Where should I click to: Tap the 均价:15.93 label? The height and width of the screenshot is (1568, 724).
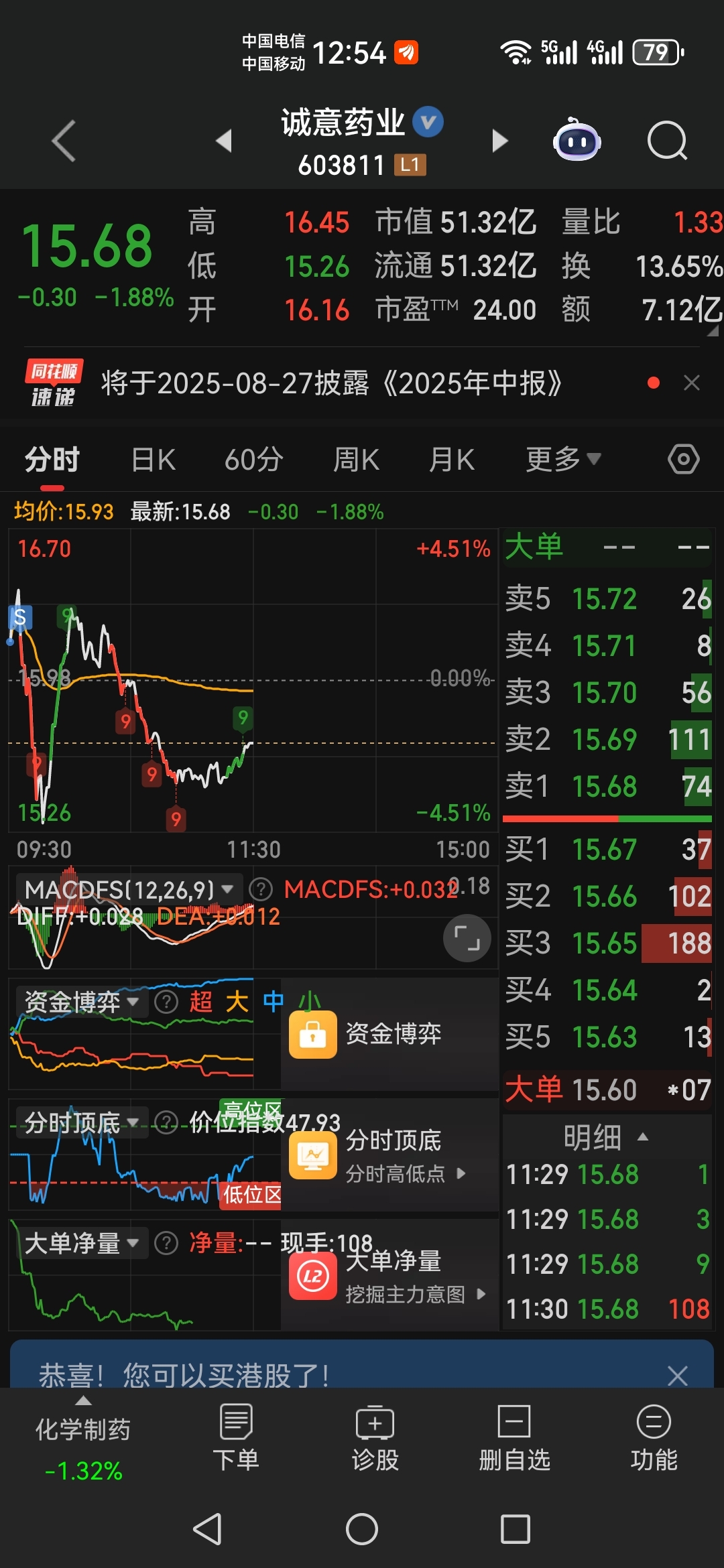(x=64, y=512)
